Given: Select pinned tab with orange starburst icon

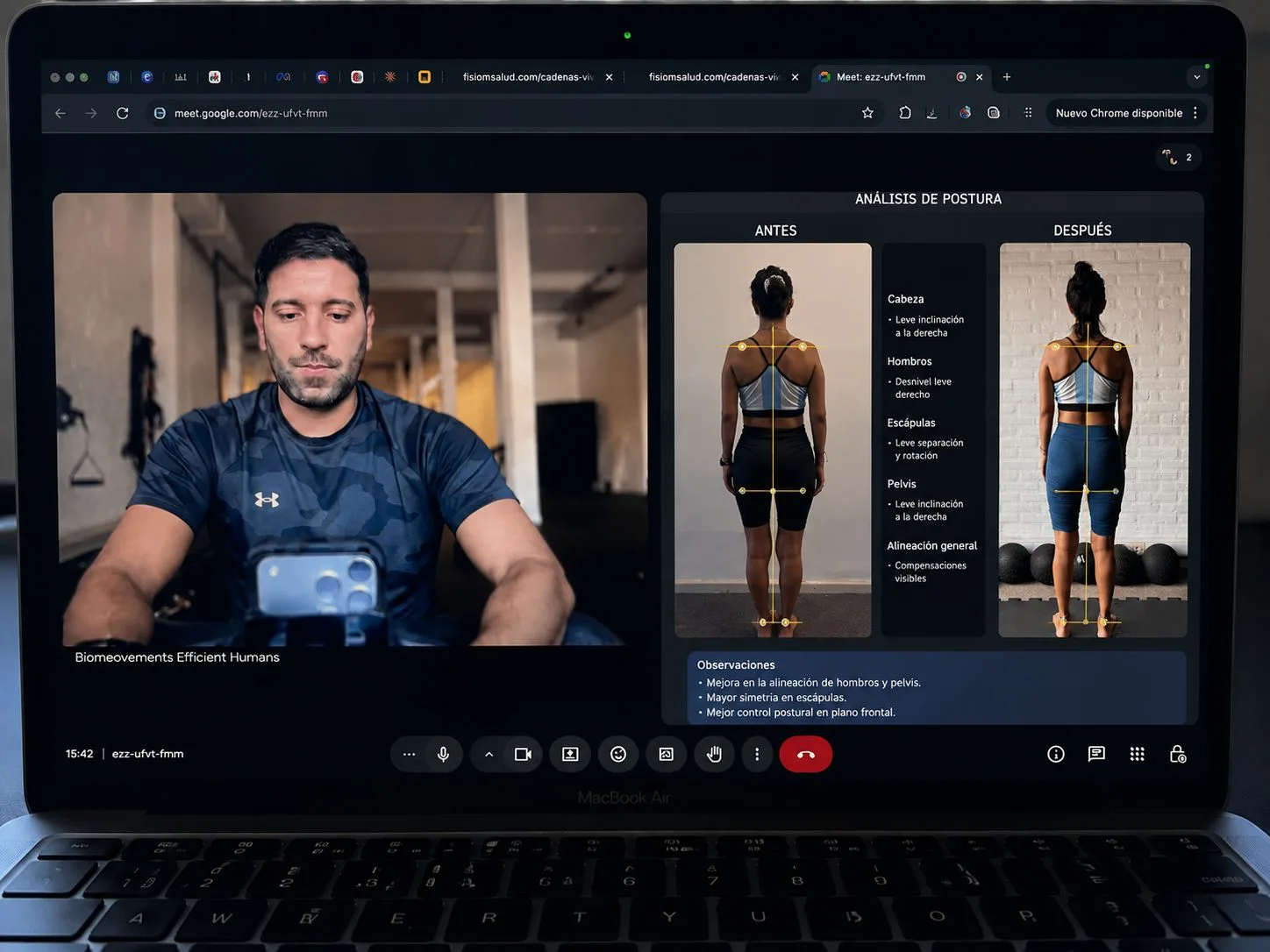Looking at the screenshot, I should point(390,77).
